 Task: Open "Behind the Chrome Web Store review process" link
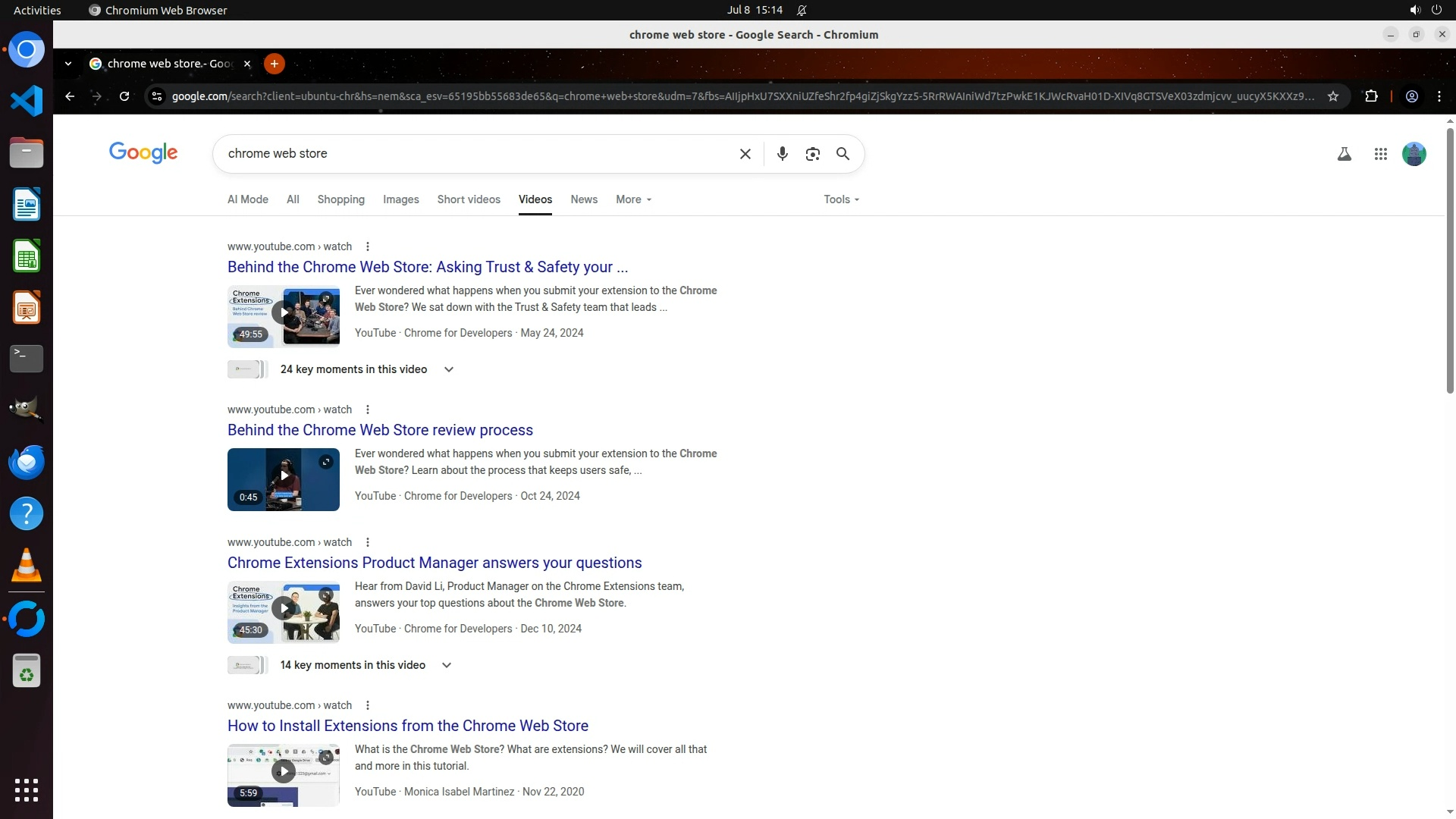click(x=380, y=430)
